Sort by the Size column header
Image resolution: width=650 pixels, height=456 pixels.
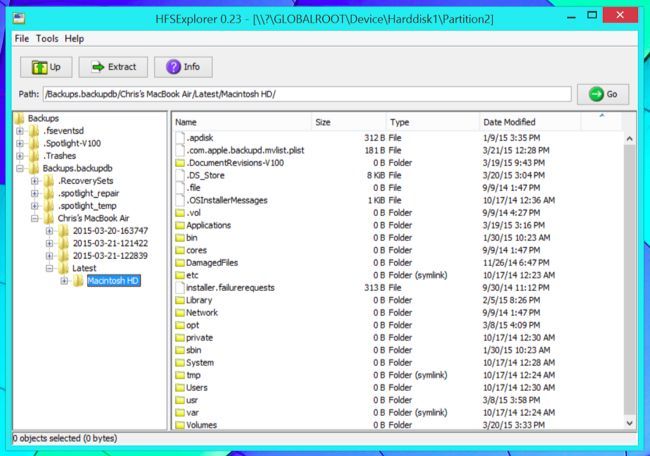349,122
